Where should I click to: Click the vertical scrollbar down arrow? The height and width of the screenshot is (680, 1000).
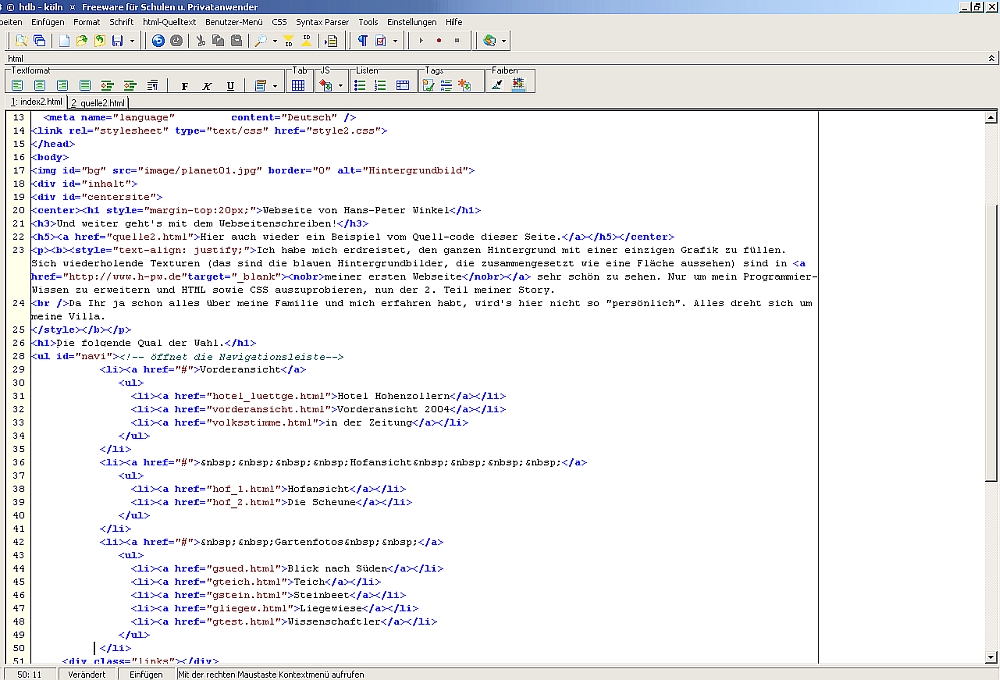pyautogui.click(x=992, y=657)
